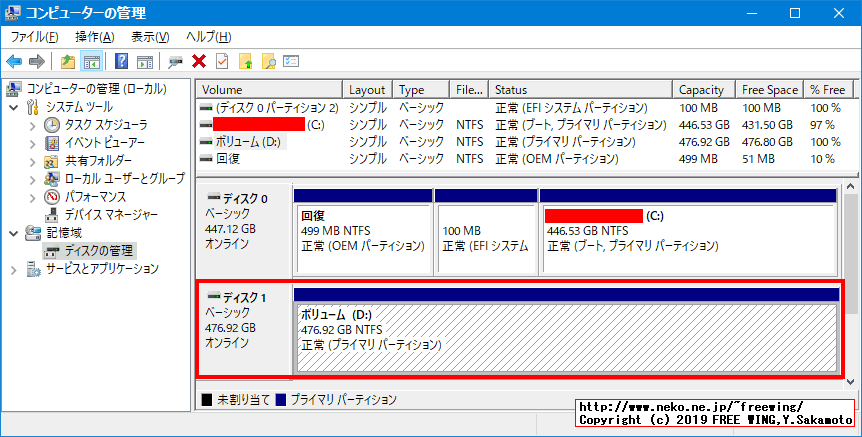
Task: Open the ファイル(F) menu
Action: pos(34,37)
